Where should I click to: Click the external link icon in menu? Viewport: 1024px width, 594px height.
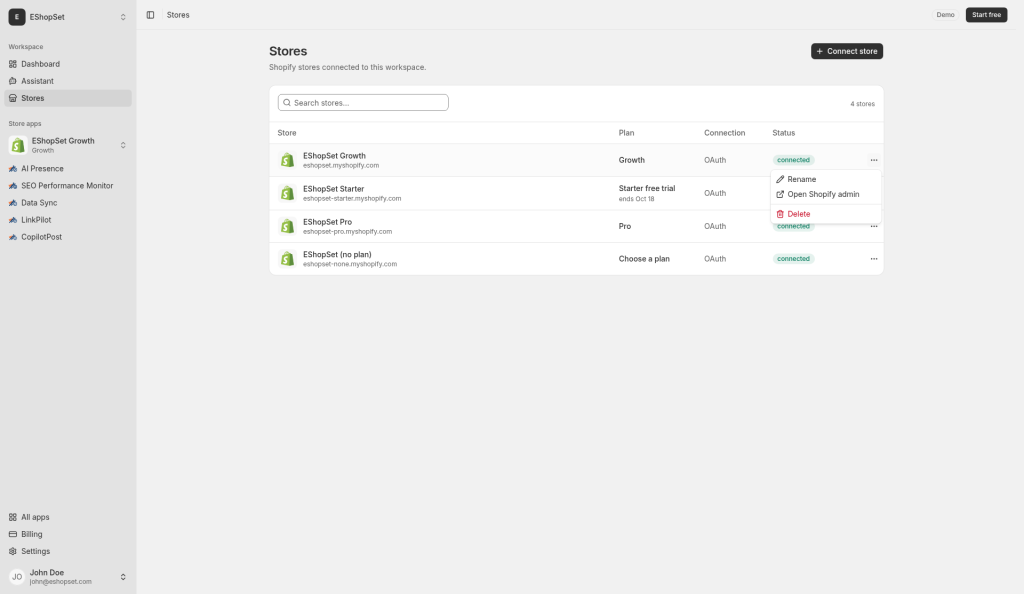[780, 195]
